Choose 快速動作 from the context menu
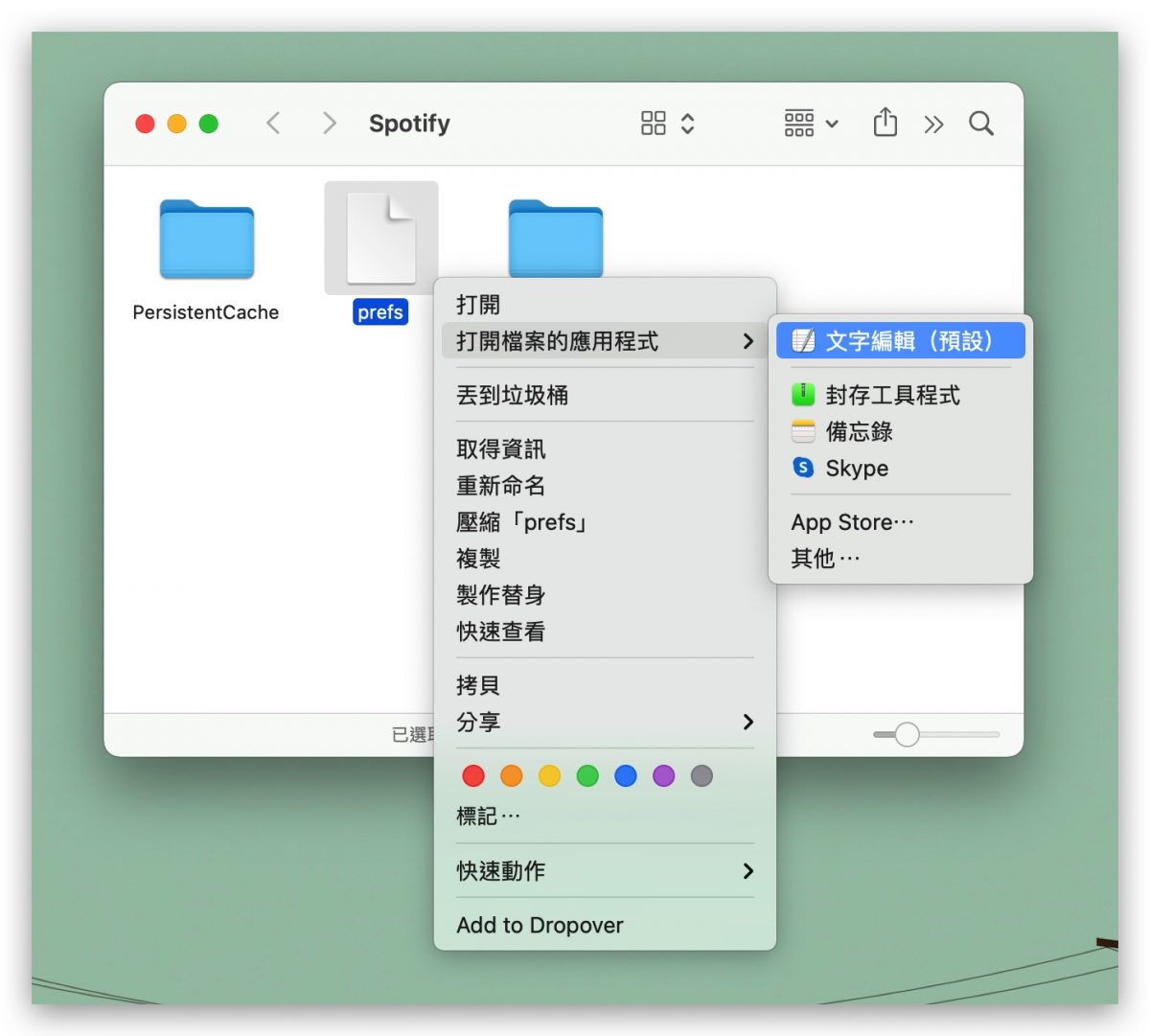 click(605, 871)
